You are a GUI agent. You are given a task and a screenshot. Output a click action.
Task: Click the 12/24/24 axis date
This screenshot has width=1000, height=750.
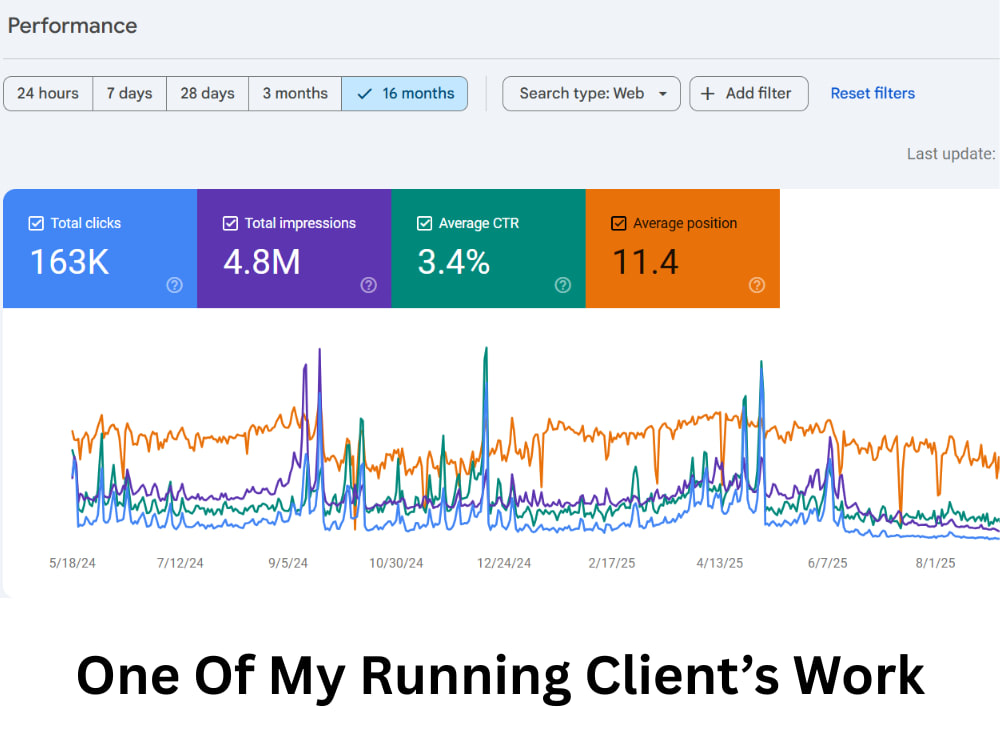[504, 563]
